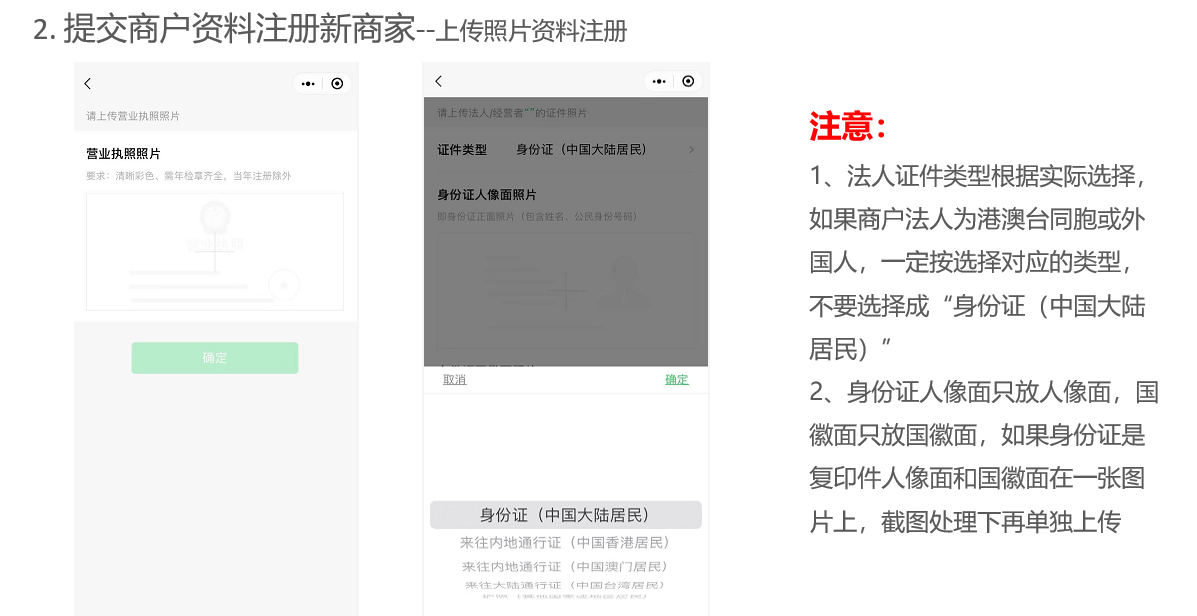Image resolution: width=1197 pixels, height=616 pixels.
Task: Open the 证件类型 field showing 身份证（中国大陆居民）
Action: tap(581, 150)
